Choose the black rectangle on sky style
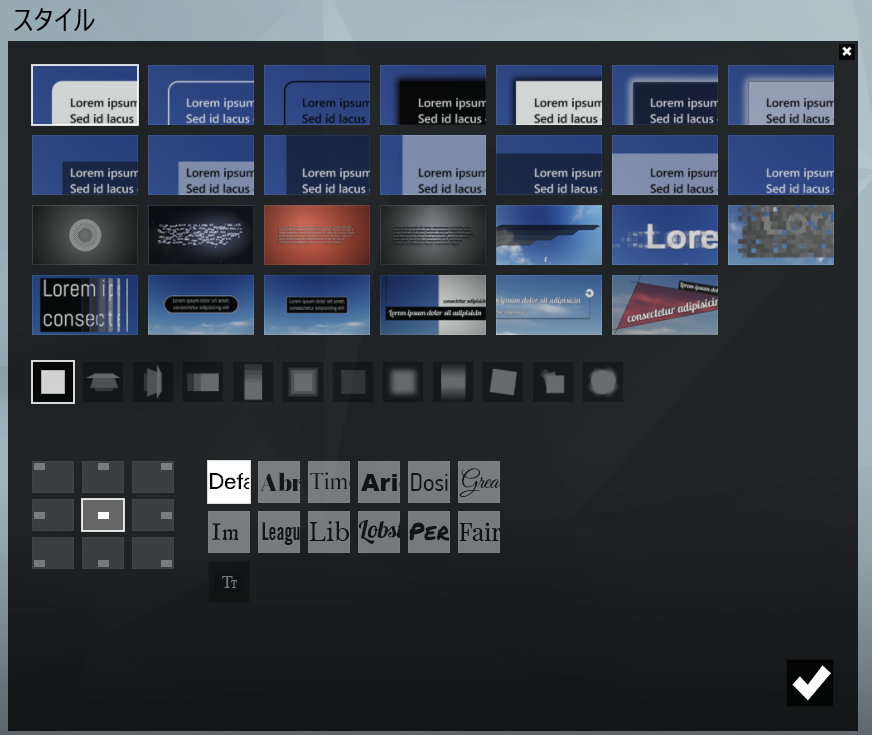The height and width of the screenshot is (735, 872). point(317,305)
